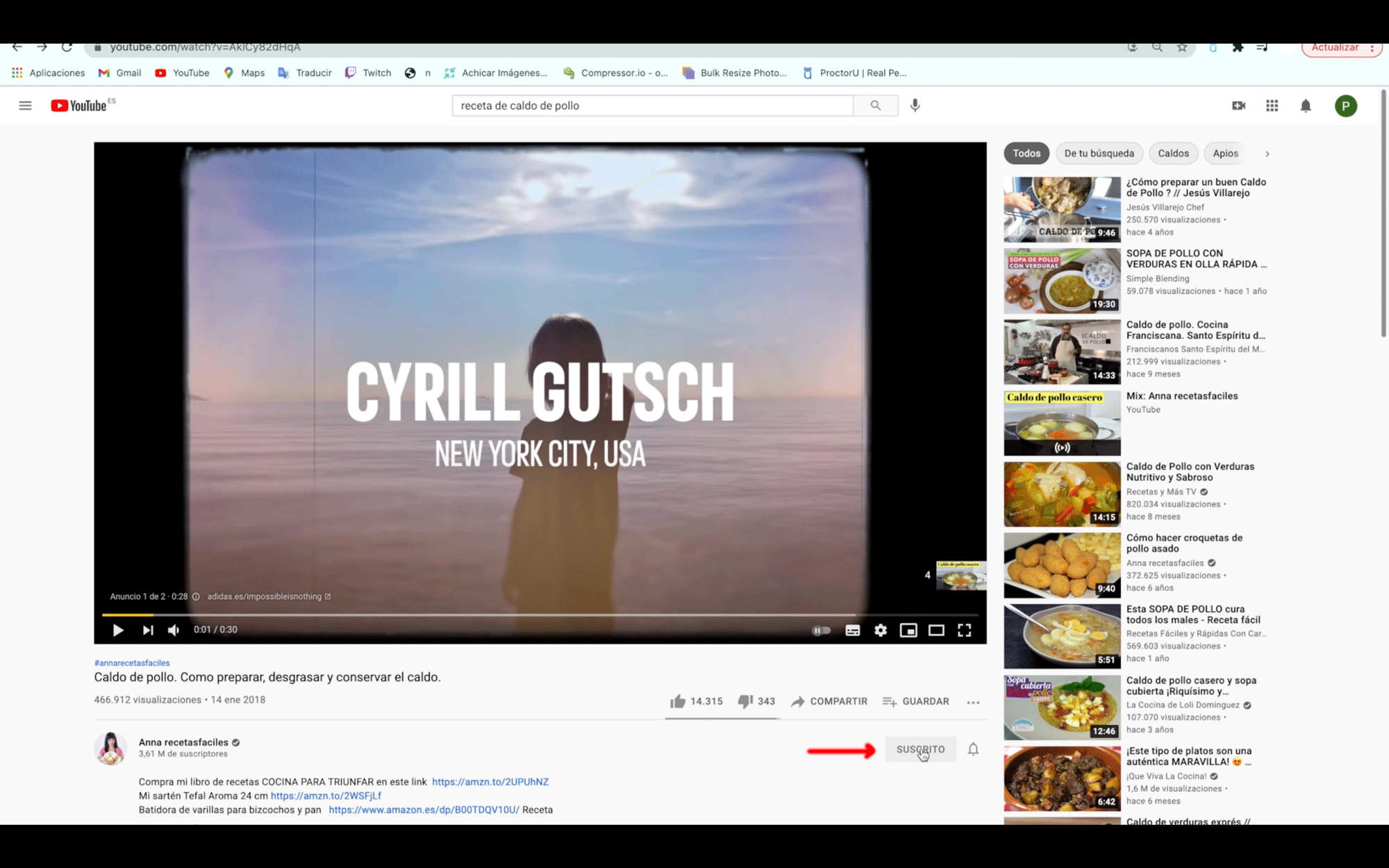The image size is (1389, 868).
Task: Click the SUSCRITO button
Action: (920, 749)
